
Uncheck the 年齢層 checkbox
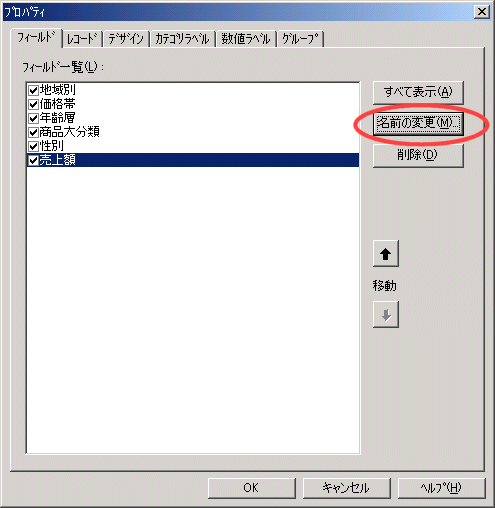[33, 118]
